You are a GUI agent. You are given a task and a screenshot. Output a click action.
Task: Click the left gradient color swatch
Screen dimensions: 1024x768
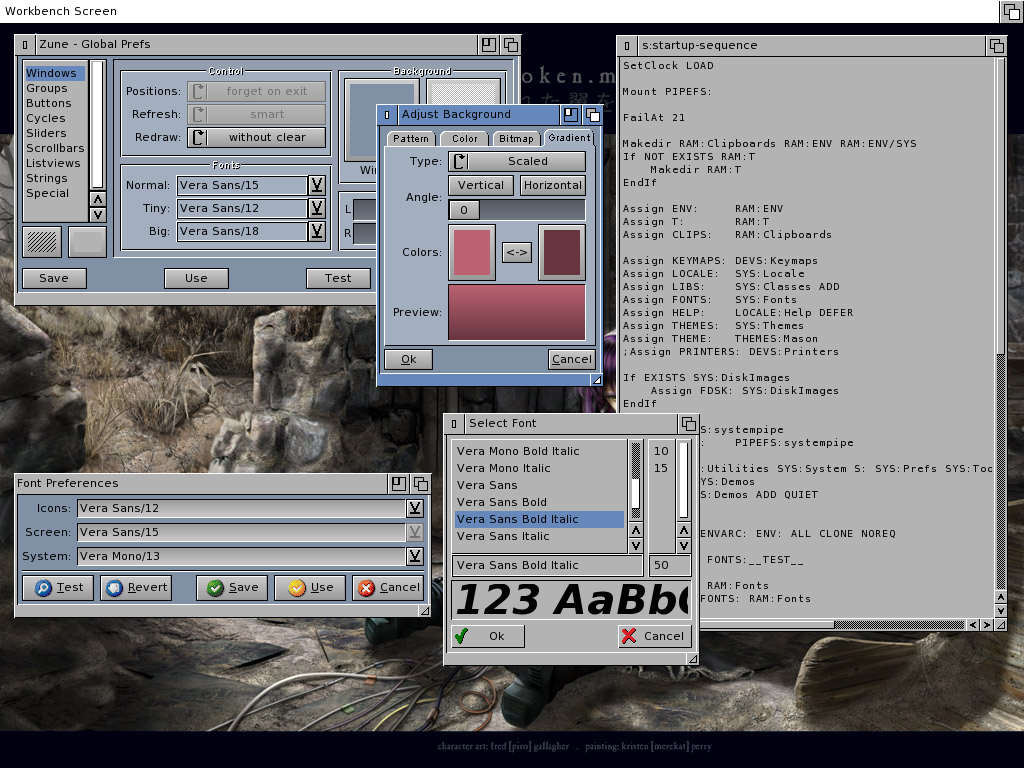(472, 252)
